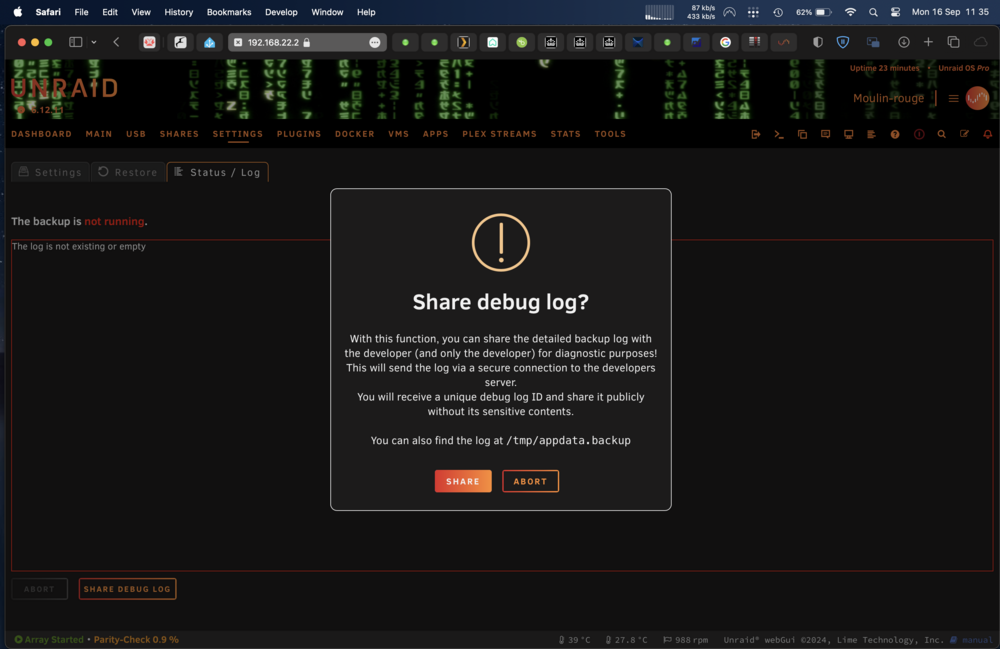This screenshot has height=649, width=1000.
Task: Click the Safari address bar 192.168.22.2
Action: (307, 42)
